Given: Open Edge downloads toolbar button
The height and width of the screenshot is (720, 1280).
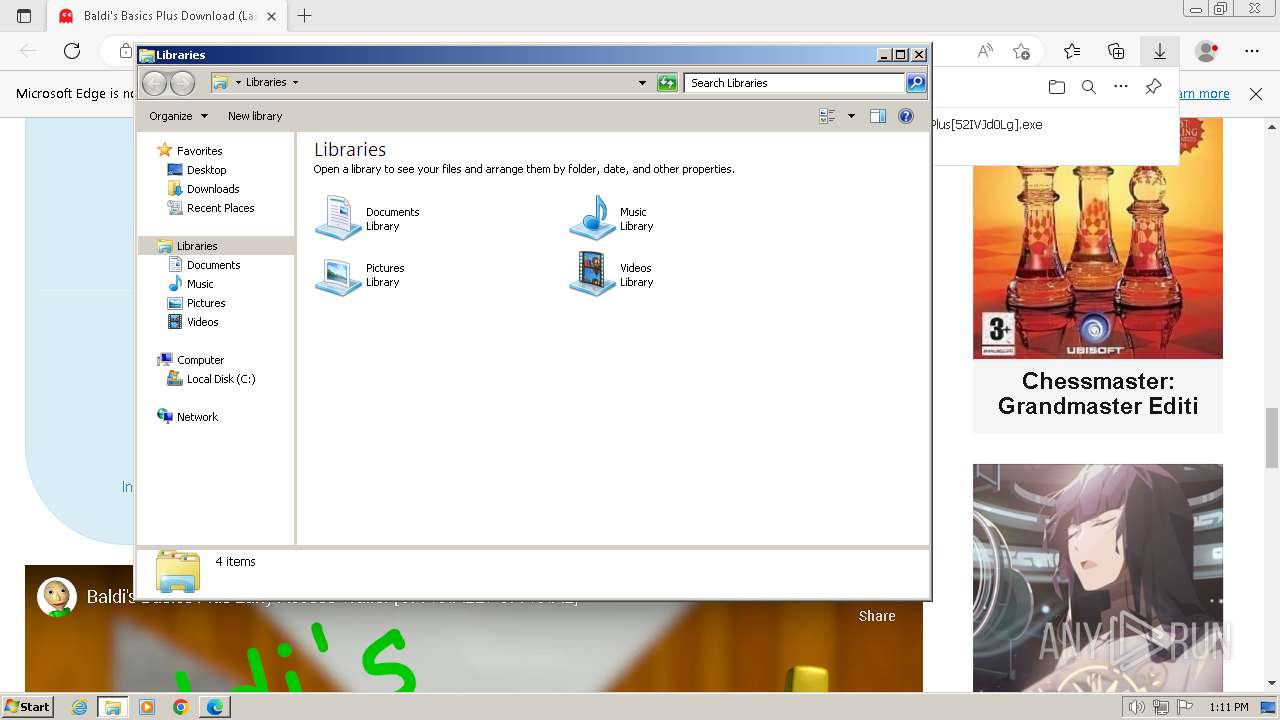Looking at the screenshot, I should (x=1159, y=51).
